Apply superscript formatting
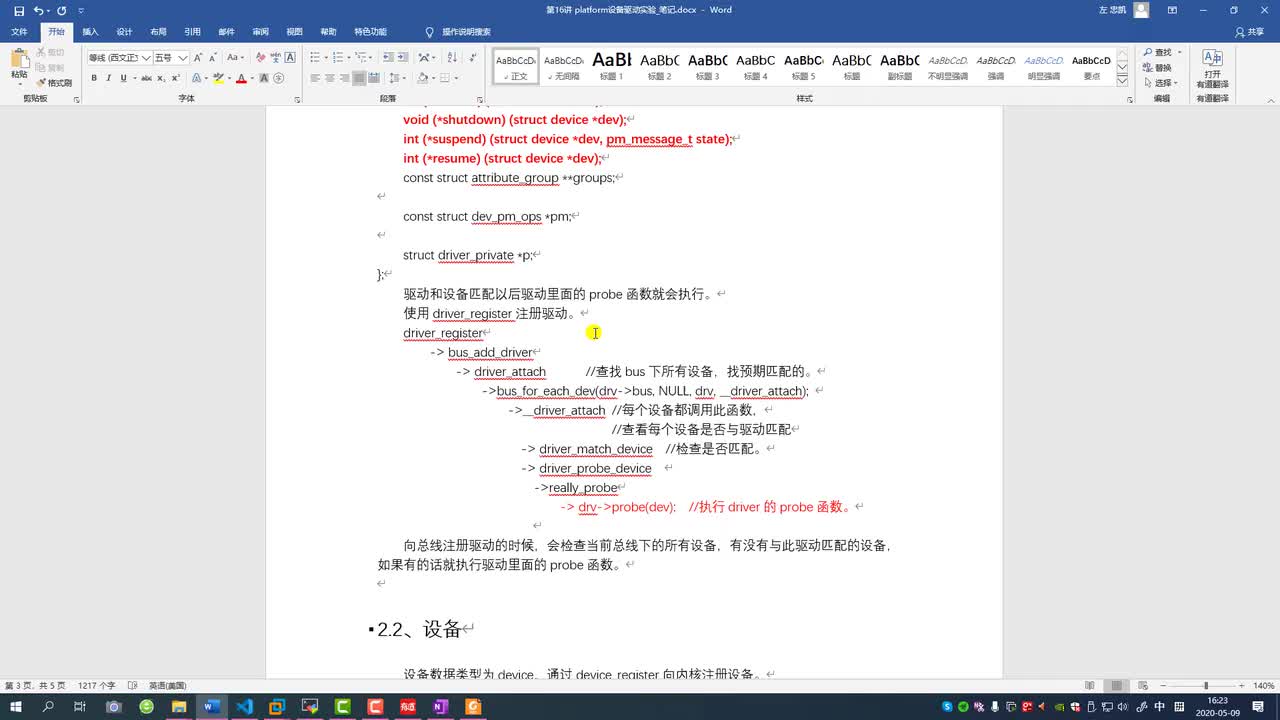1280x720 pixels. pos(176,78)
